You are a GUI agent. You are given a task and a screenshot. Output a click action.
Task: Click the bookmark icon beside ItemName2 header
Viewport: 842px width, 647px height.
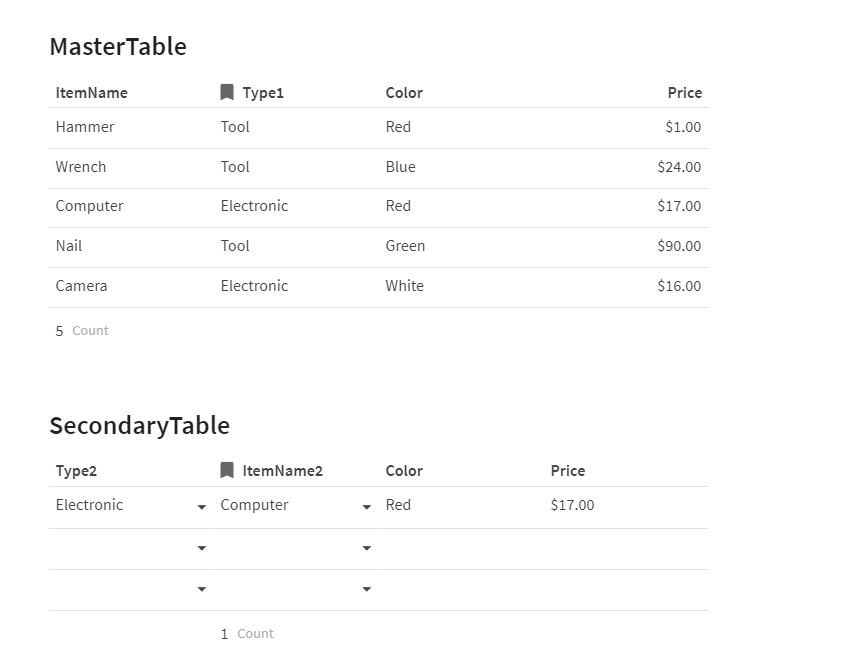click(x=227, y=471)
